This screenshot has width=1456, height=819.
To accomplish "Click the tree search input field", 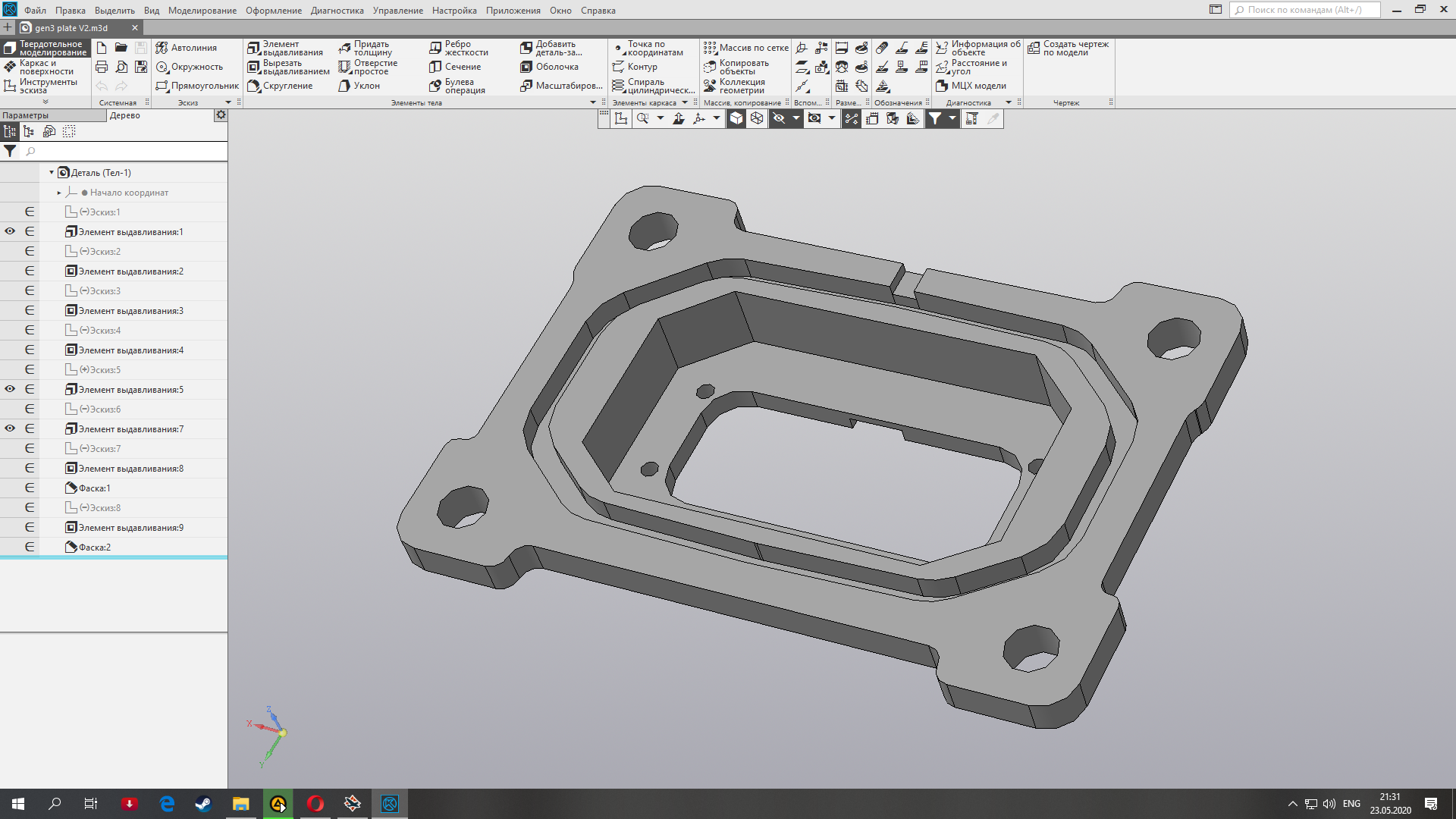I will tap(121, 152).
